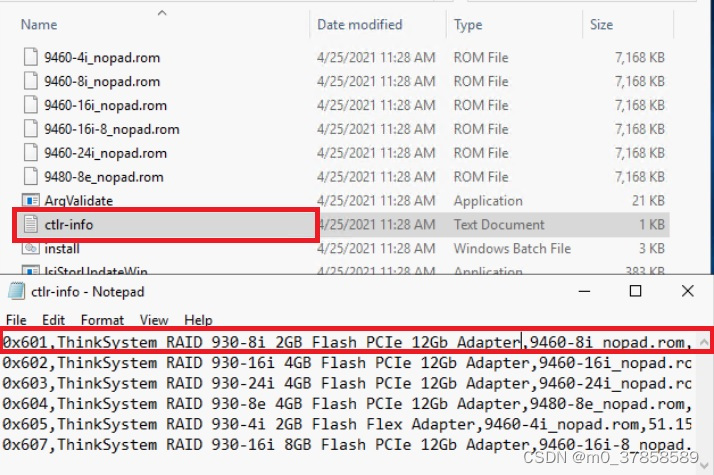This screenshot has height=475, width=714.
Task: Click Notepad scrollbar up arrow
Action: pyautogui.click(x=704, y=341)
